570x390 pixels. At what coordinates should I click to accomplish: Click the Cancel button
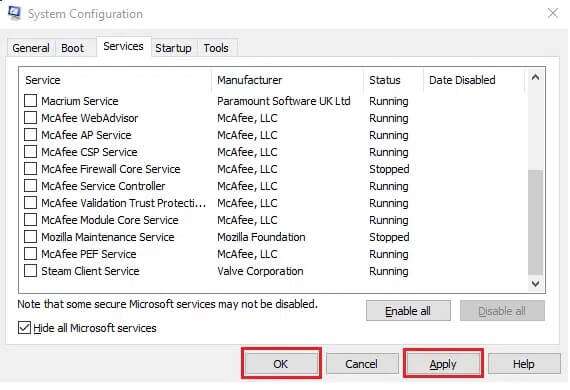[x=361, y=364]
